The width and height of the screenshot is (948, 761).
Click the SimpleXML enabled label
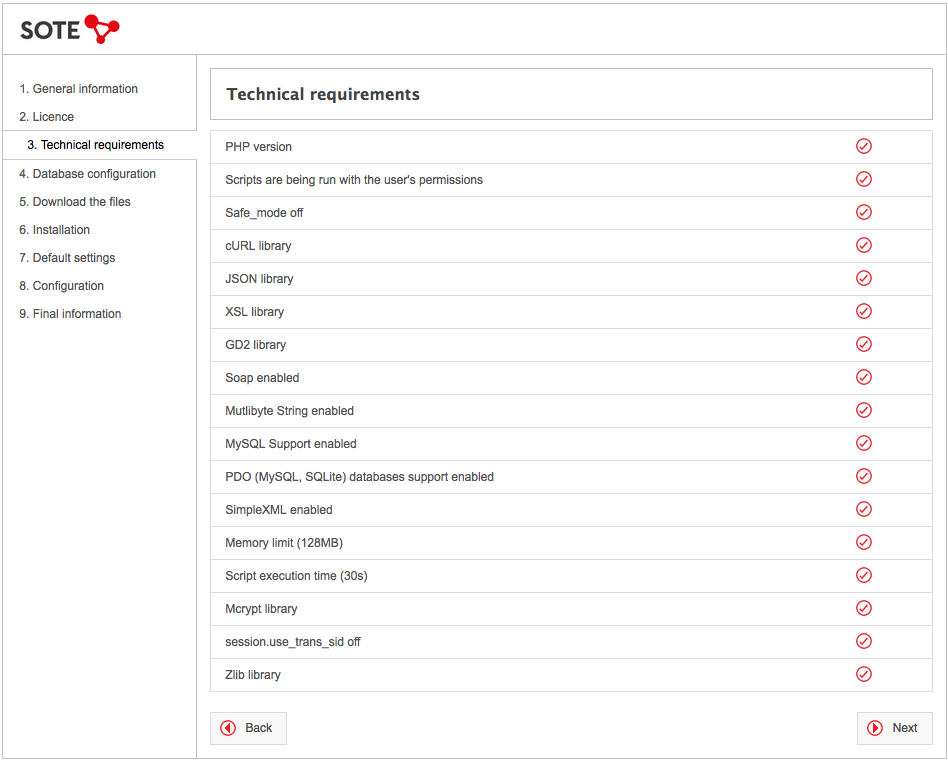pos(279,510)
